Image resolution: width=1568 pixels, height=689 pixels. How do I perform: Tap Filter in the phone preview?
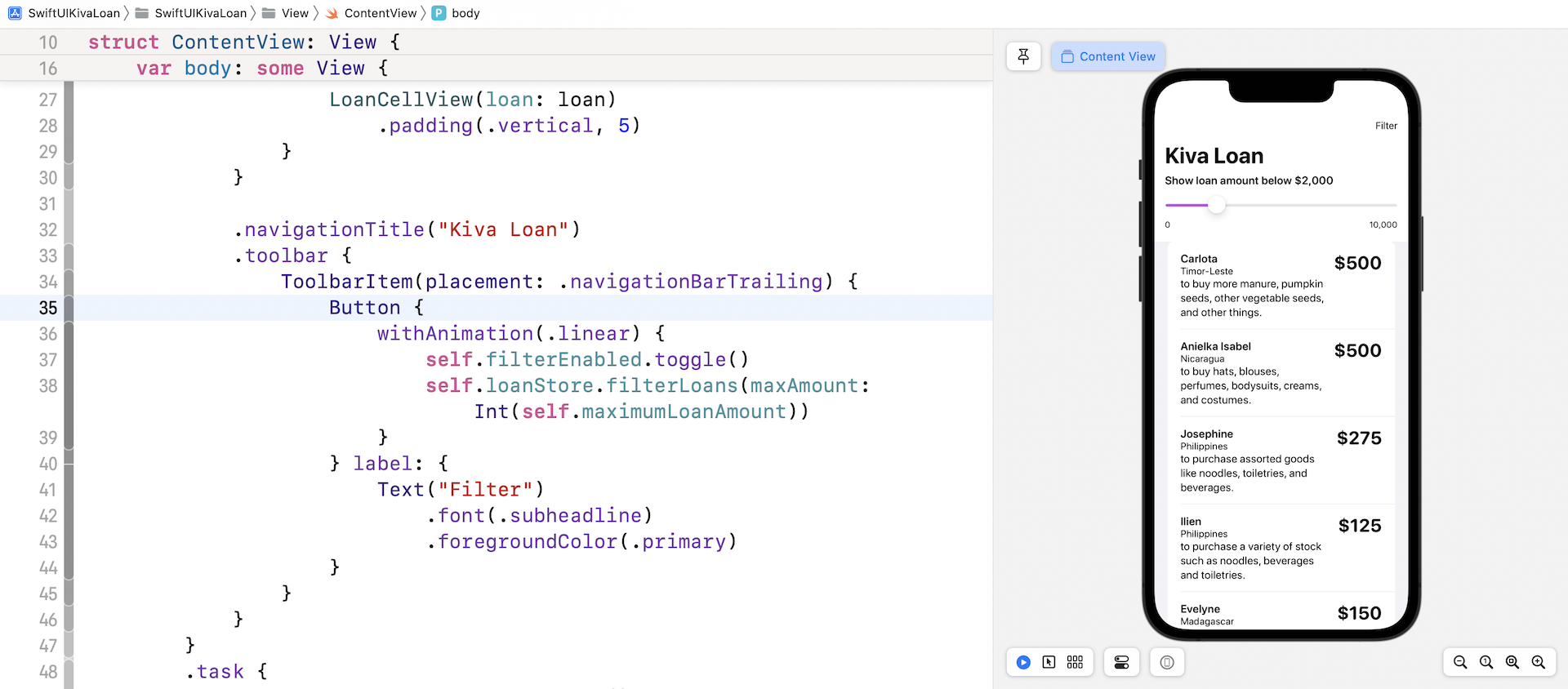(x=1386, y=126)
